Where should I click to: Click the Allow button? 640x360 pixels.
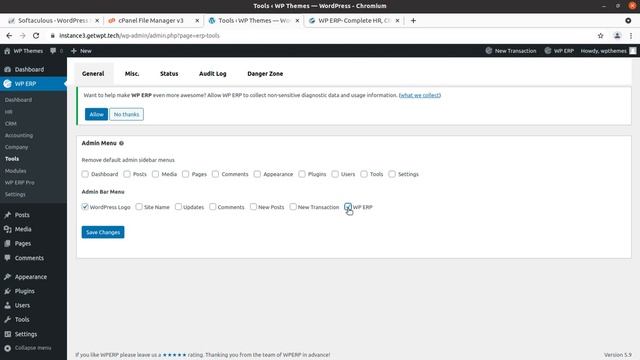(x=96, y=114)
